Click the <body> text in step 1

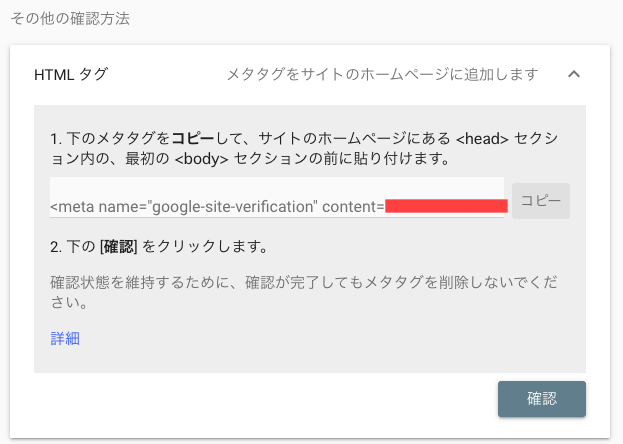tap(201, 159)
